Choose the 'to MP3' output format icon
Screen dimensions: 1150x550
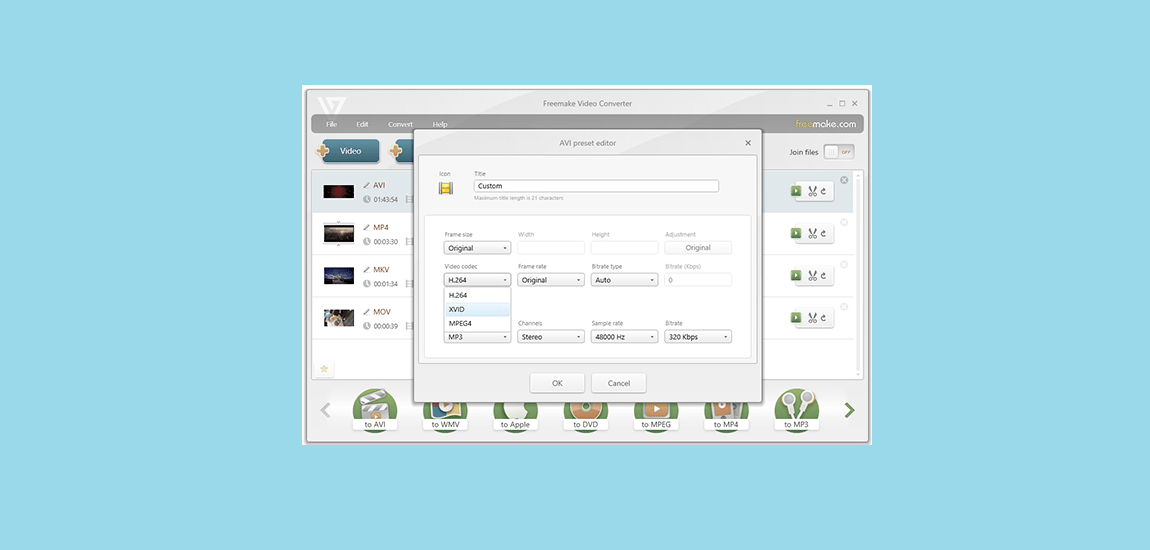(x=796, y=411)
